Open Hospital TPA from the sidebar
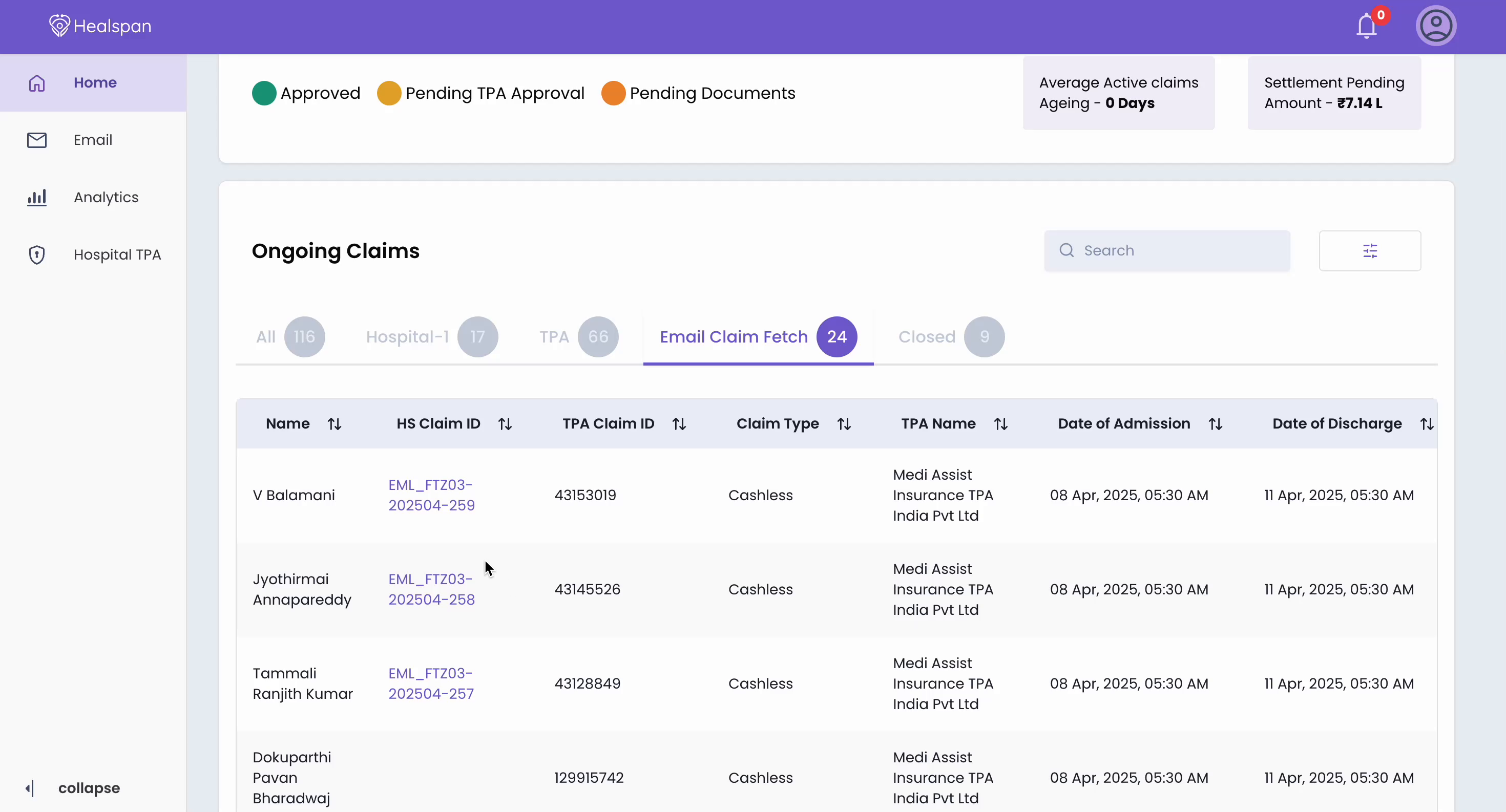Screen dimensions: 1506x812 (x=116, y=254)
